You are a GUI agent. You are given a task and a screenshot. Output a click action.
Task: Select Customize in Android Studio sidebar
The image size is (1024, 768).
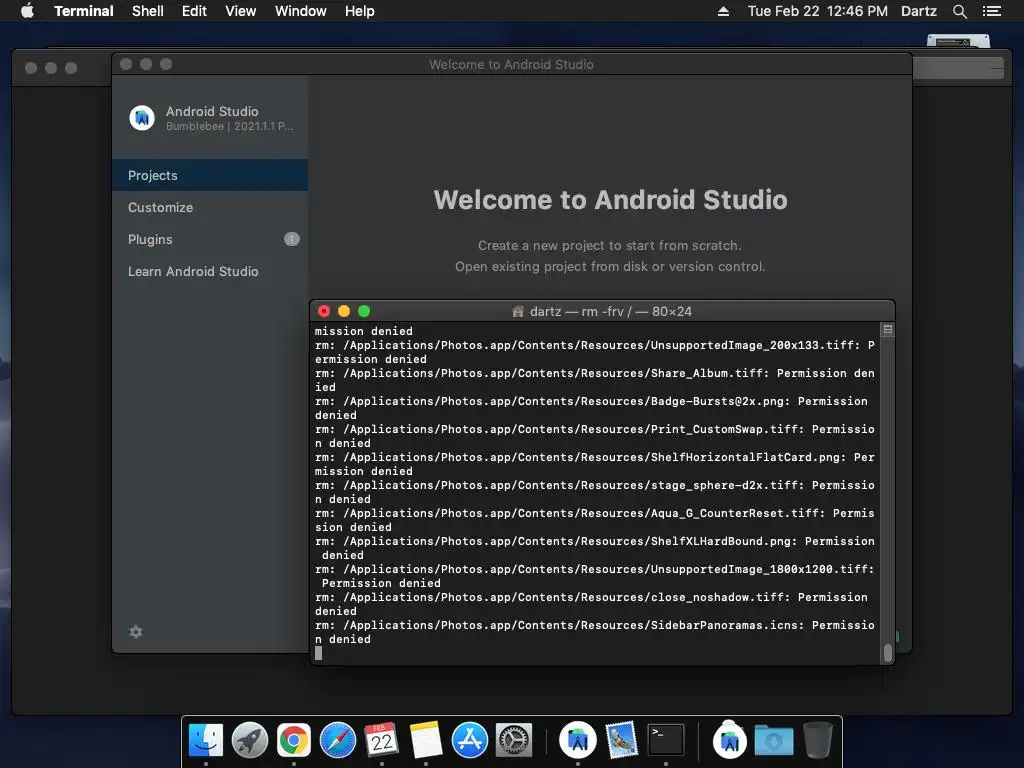click(210, 207)
